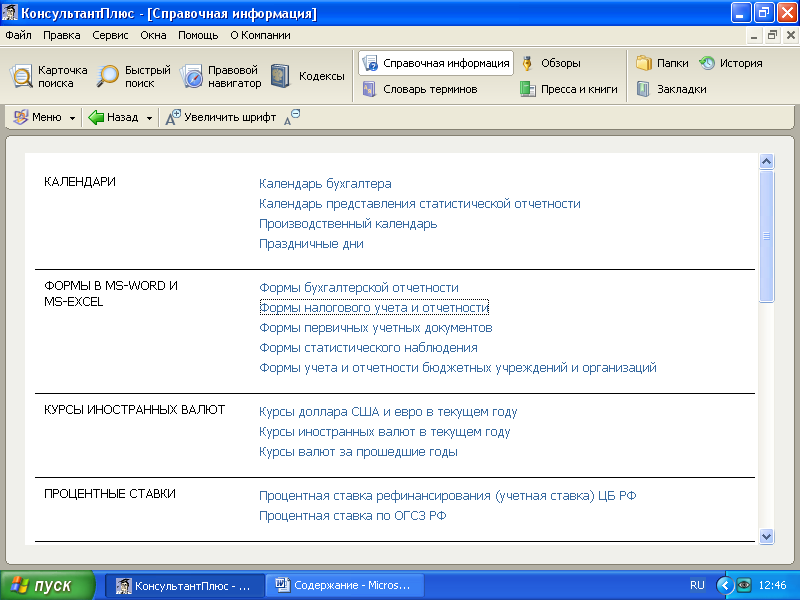Minimize the inner document window
This screenshot has height=600, width=800.
tap(754, 35)
